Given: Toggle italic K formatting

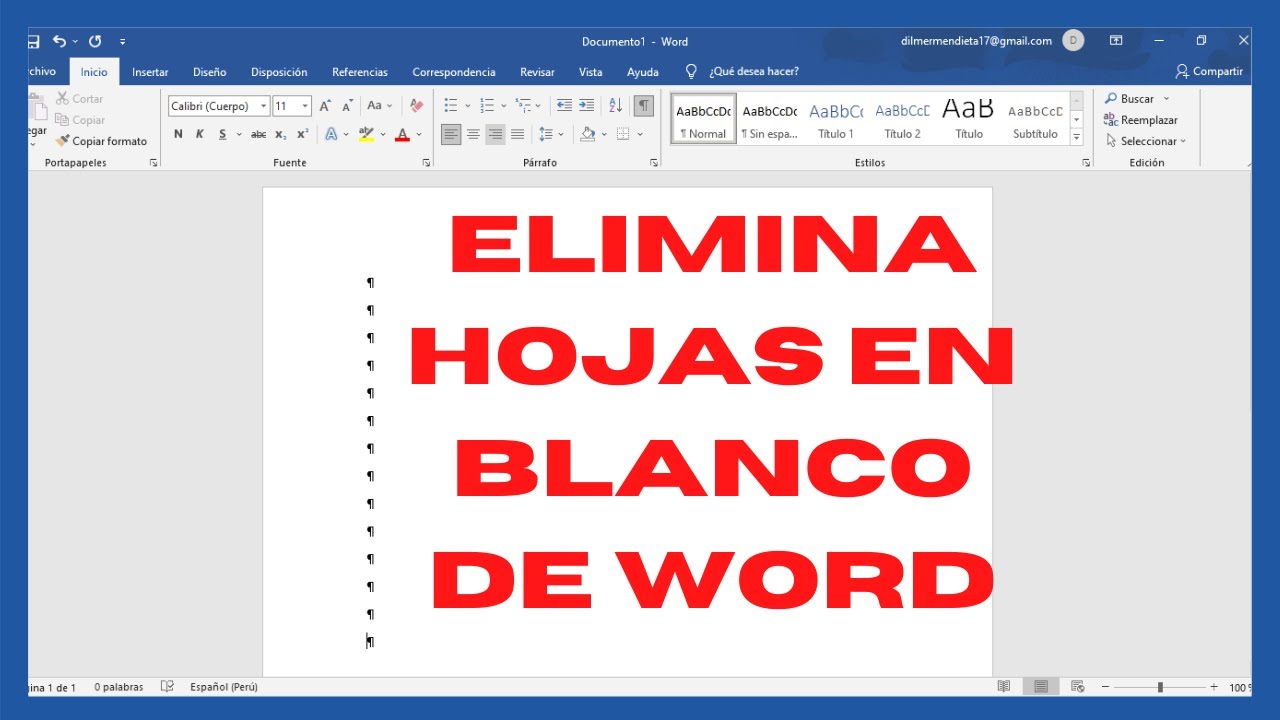Looking at the screenshot, I should (200, 134).
